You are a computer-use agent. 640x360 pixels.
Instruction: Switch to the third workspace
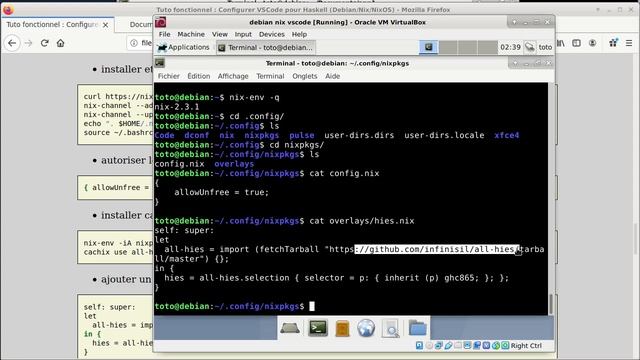tap(467, 47)
